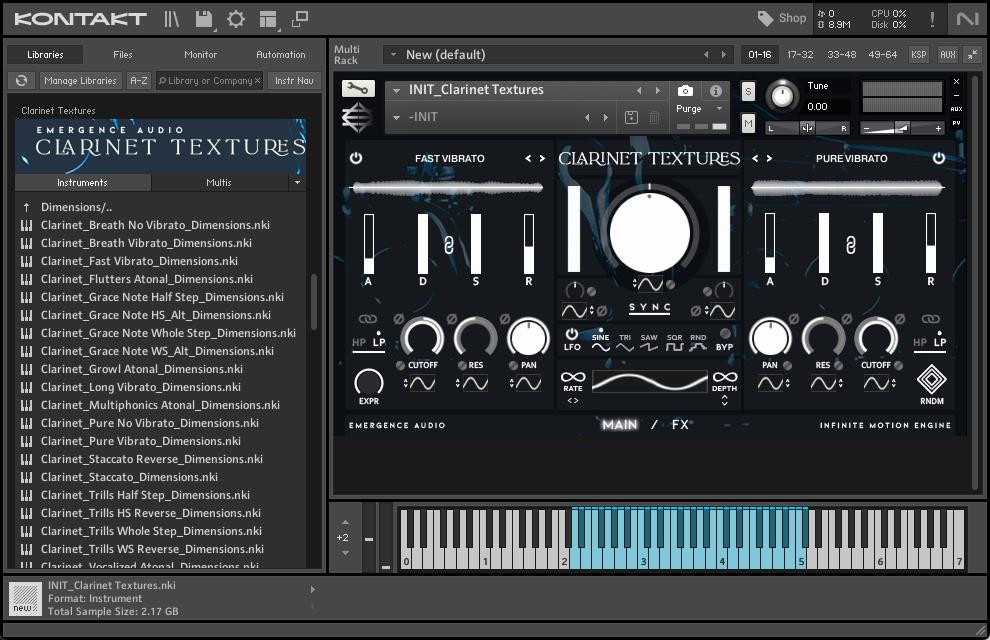Toggle the FAST VIBRATO layer power button
Screen dimensions: 990x640
pyautogui.click(x=355, y=158)
